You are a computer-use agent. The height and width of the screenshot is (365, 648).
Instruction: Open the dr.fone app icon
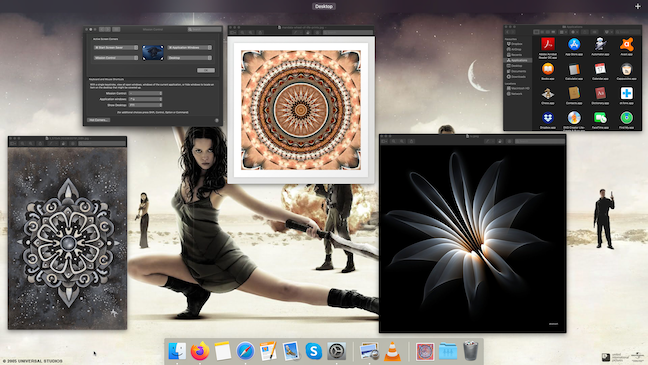point(627,93)
